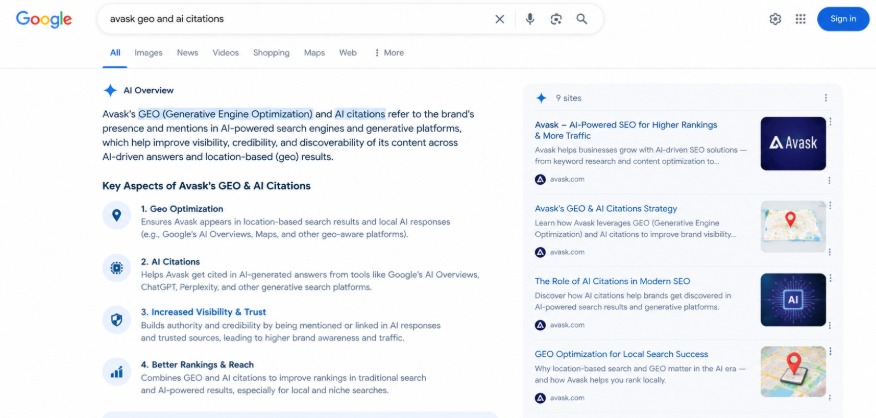Switch to the Images tab
Image resolution: width=876 pixels, height=418 pixels.
point(148,53)
